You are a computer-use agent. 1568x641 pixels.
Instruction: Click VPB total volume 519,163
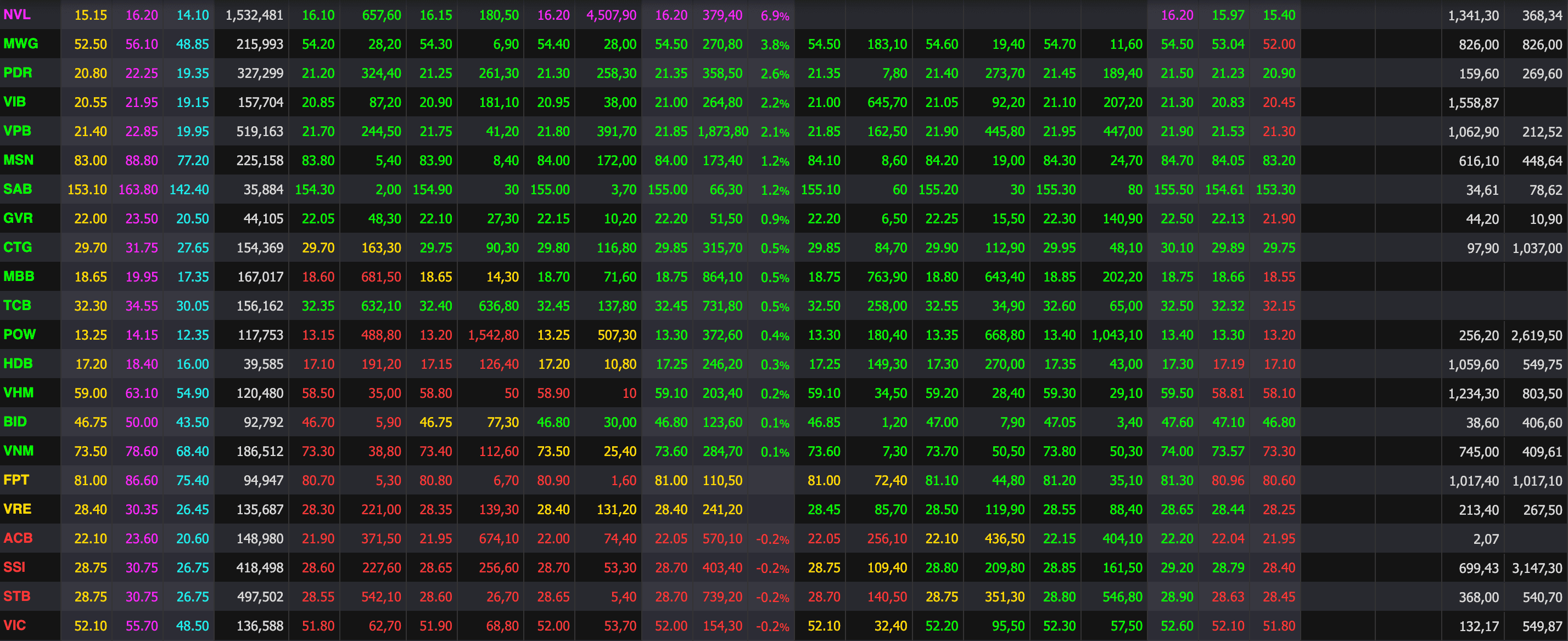pyautogui.click(x=260, y=132)
